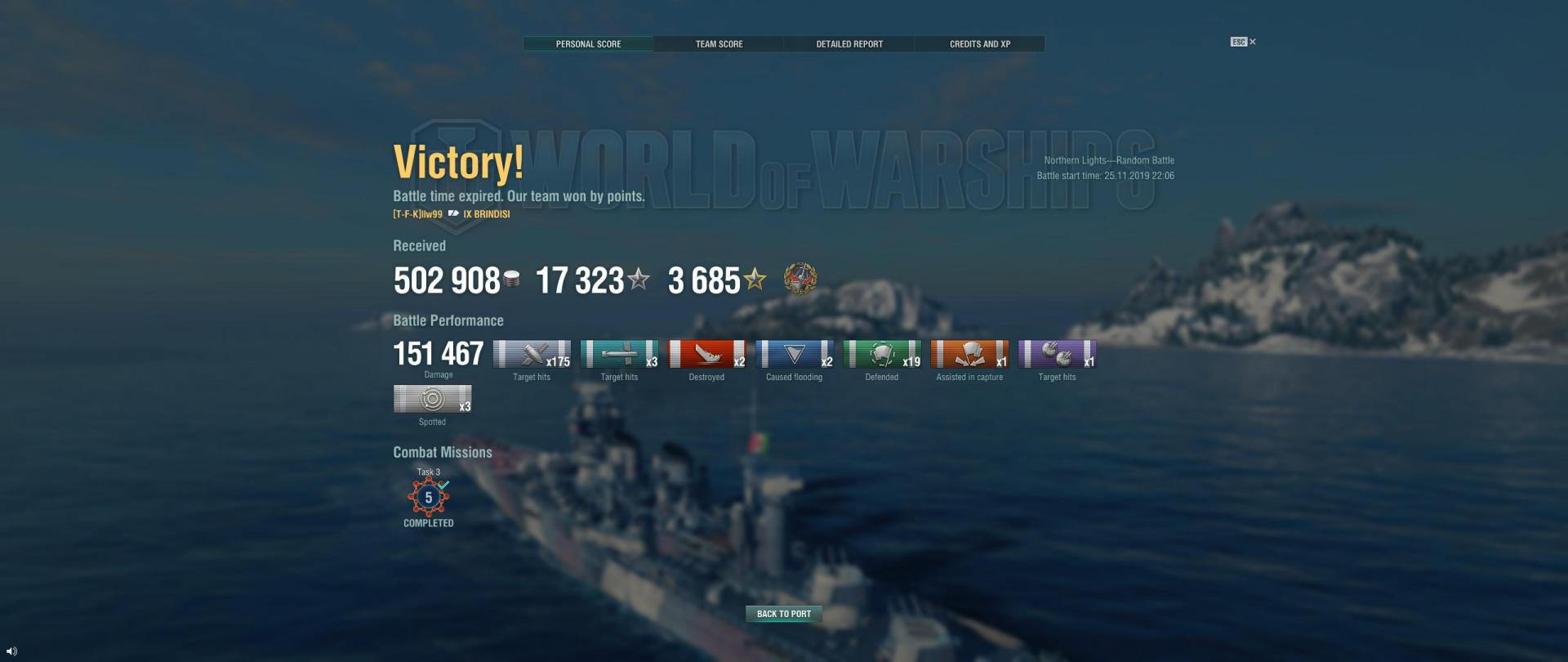Click the purple Target hits x1 ribbon

click(1057, 354)
